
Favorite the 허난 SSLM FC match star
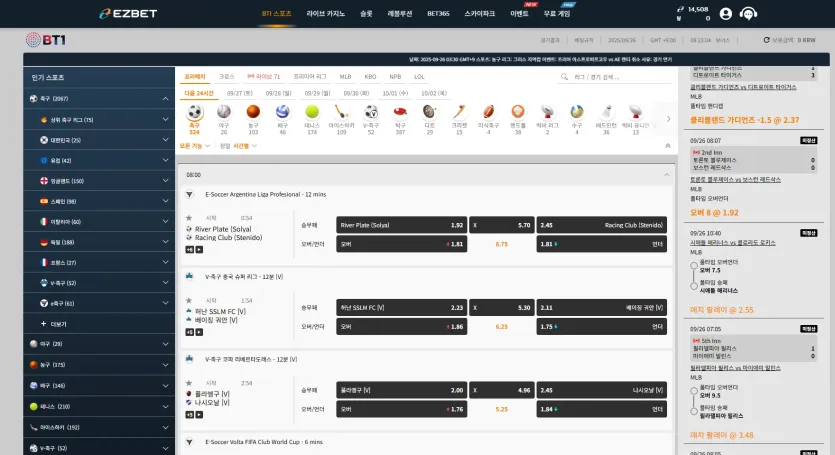click(189, 300)
